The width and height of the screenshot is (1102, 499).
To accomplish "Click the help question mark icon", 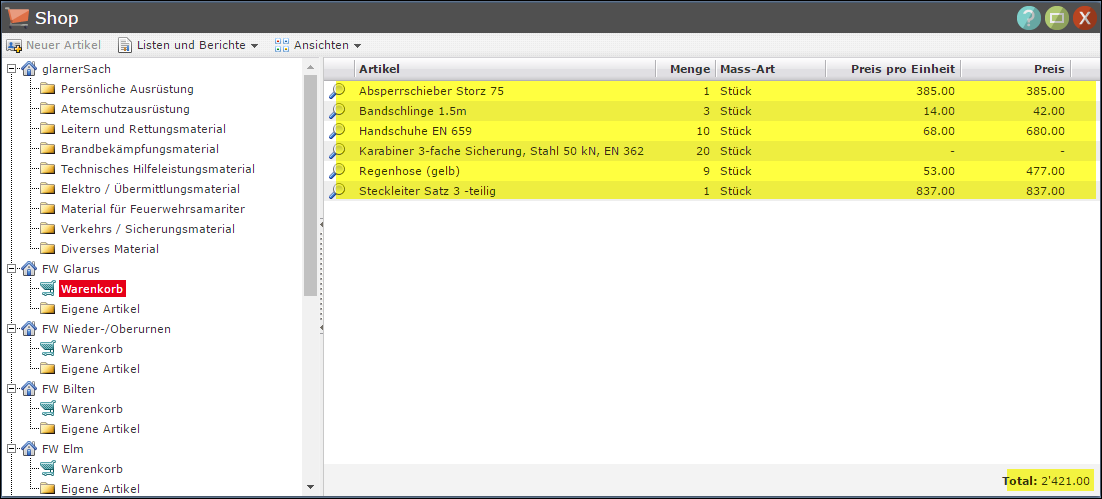I will pyautogui.click(x=1028, y=17).
